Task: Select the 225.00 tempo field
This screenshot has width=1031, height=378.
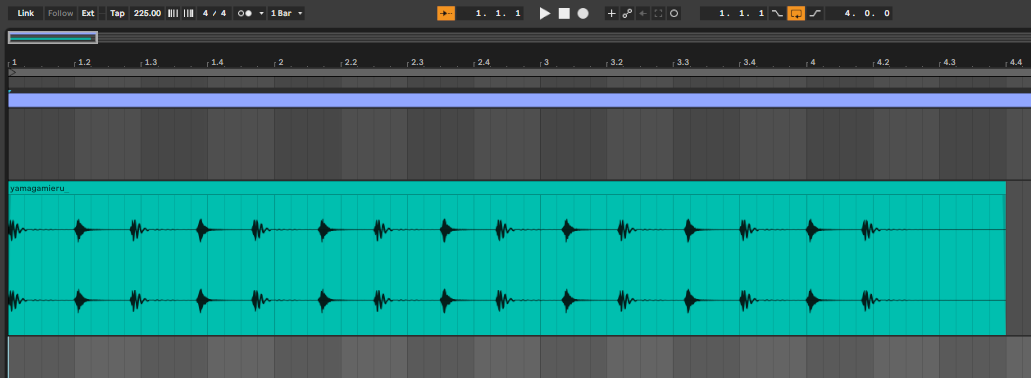Action: pyautogui.click(x=147, y=13)
